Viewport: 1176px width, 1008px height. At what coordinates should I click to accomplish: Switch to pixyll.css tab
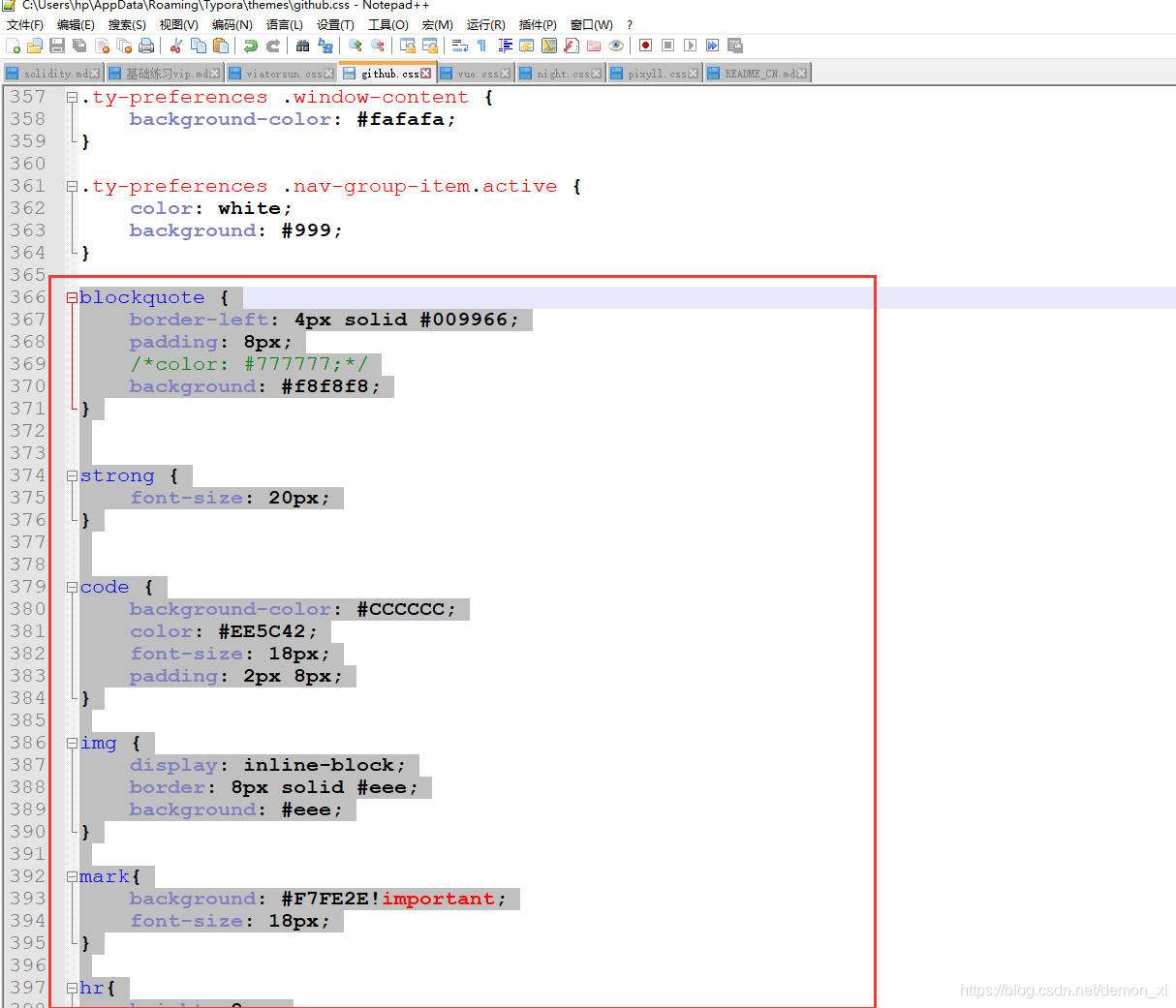655,74
